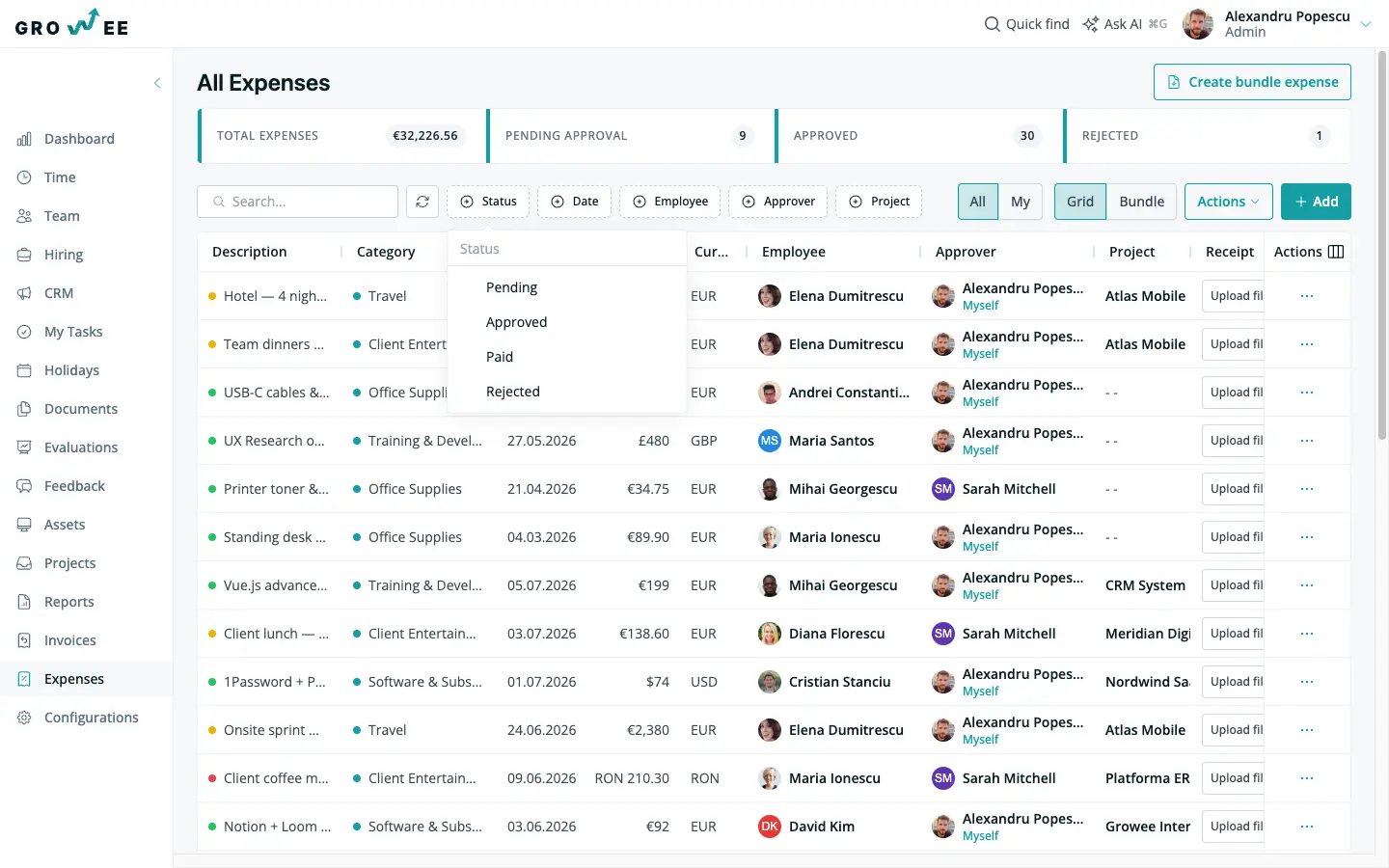Open Alexandru Popescu user menu
The width and height of the screenshot is (1389, 868).
pyautogui.click(x=1277, y=24)
